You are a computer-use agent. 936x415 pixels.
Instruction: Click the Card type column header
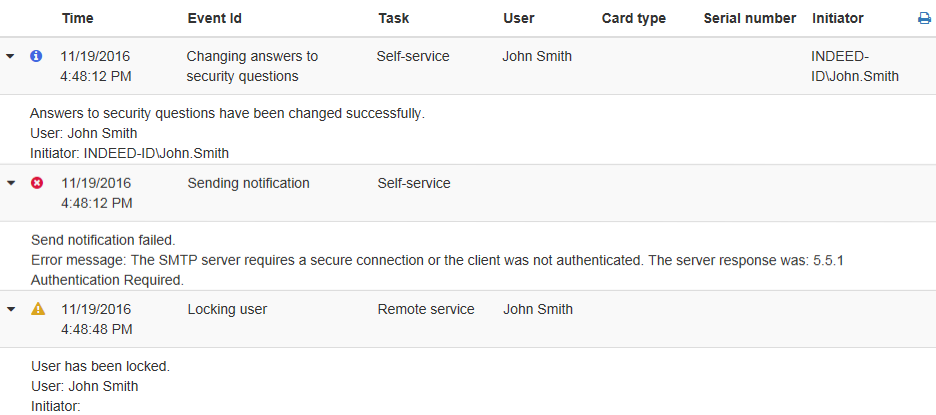click(633, 19)
